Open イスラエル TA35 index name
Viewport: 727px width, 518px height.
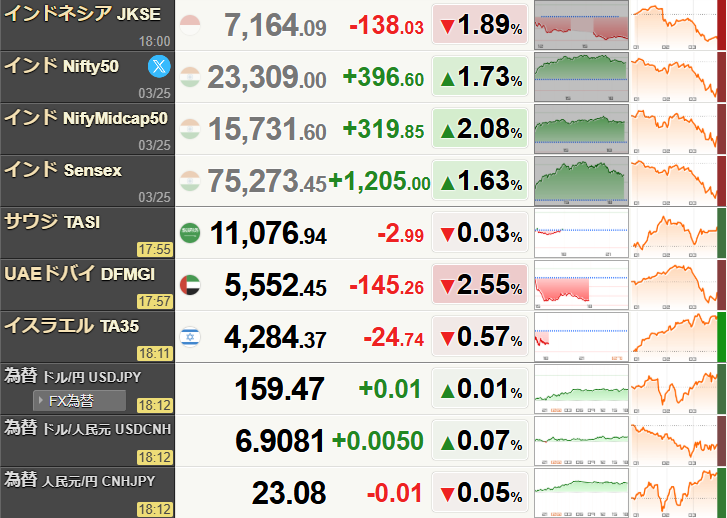tap(71, 326)
